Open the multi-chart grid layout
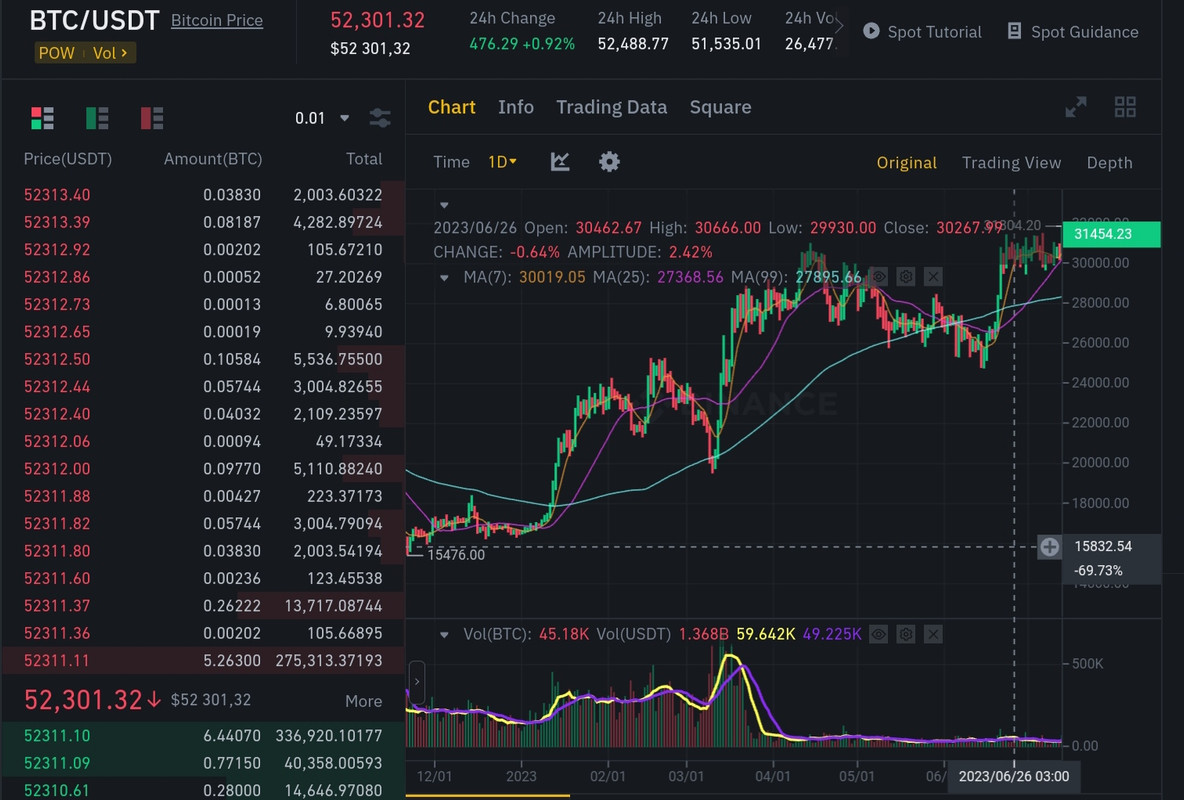The width and height of the screenshot is (1184, 800). tap(1125, 107)
